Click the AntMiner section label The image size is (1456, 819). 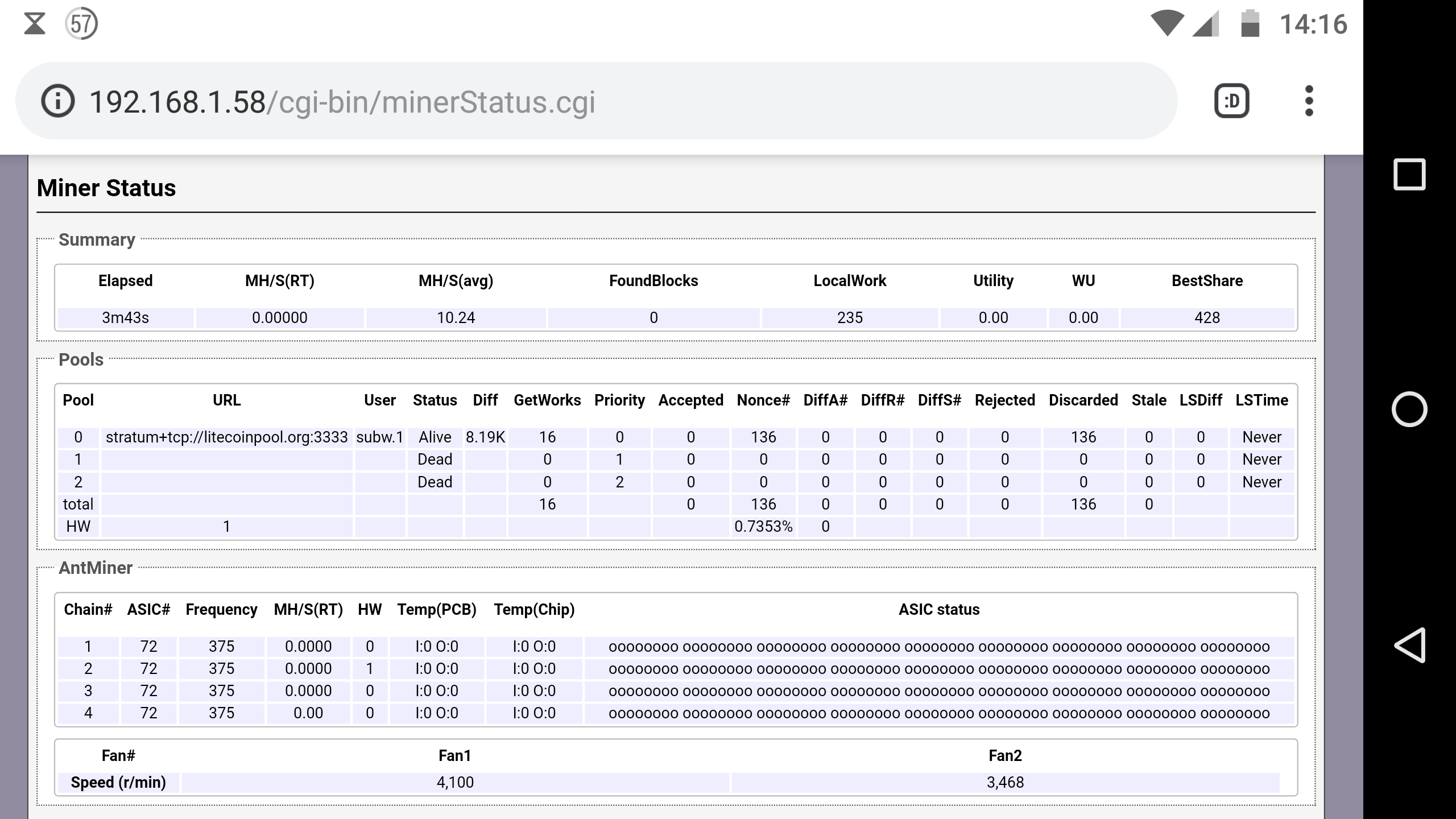[x=96, y=568]
